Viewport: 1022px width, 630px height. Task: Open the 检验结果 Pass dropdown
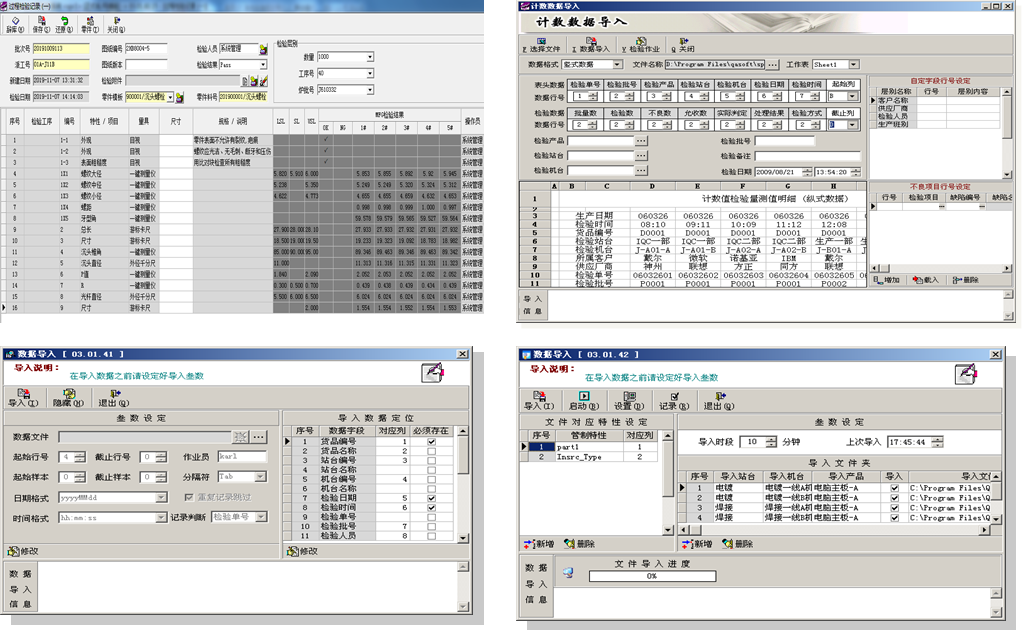click(263, 65)
